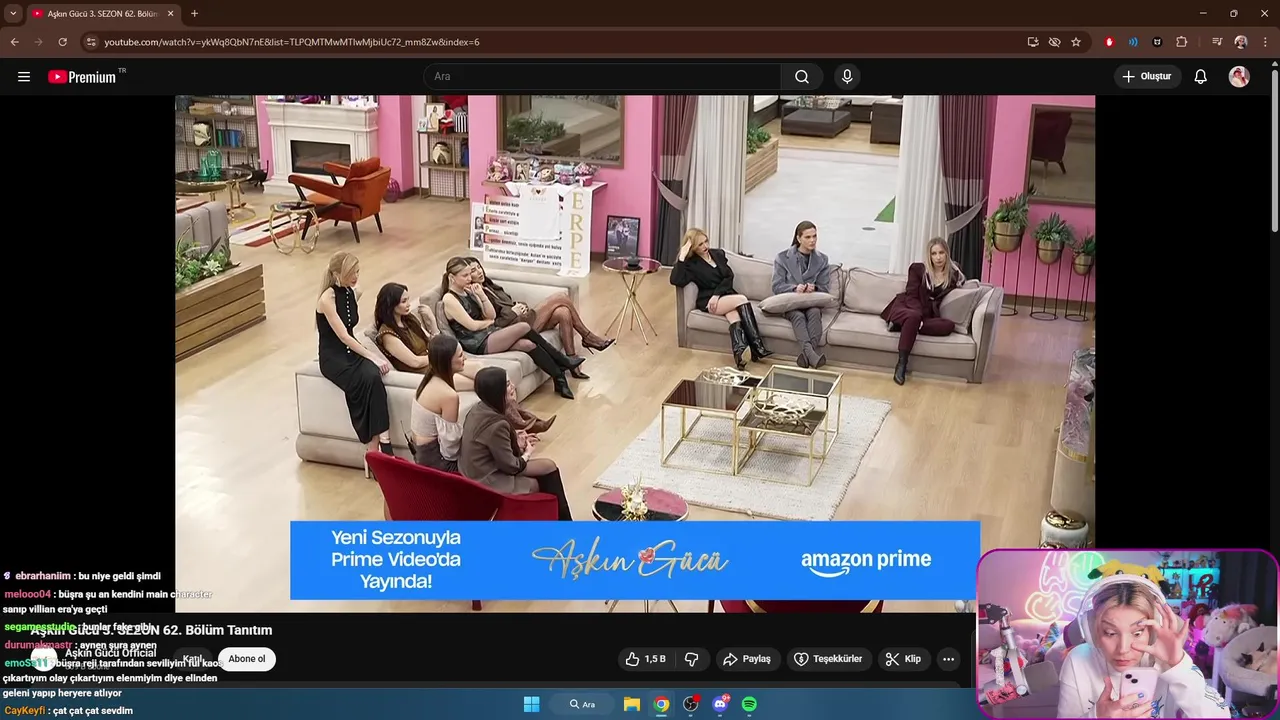Send a Teşekkürler super thanks

point(828,659)
